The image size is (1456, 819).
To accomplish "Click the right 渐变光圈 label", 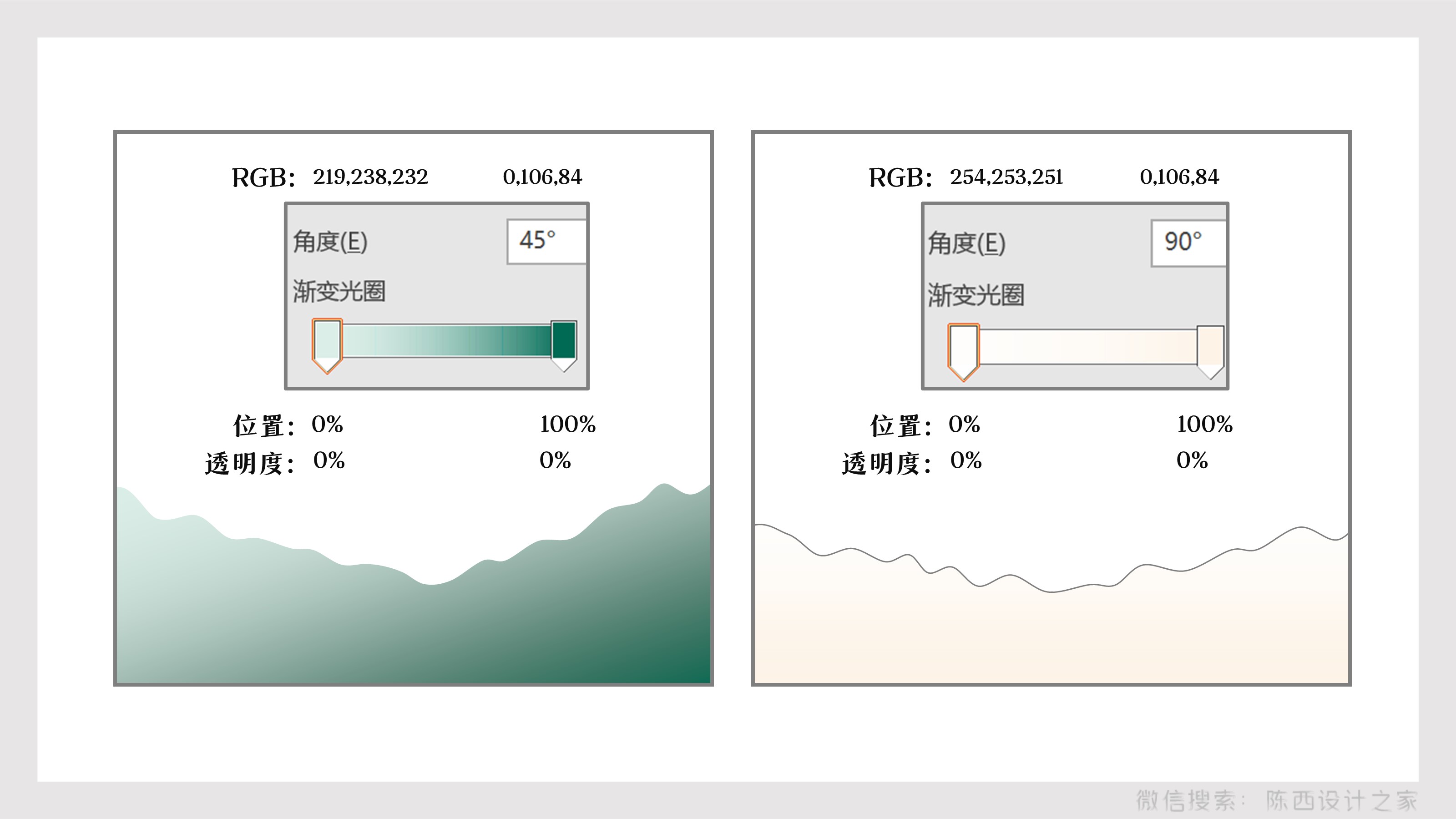I will 976,294.
